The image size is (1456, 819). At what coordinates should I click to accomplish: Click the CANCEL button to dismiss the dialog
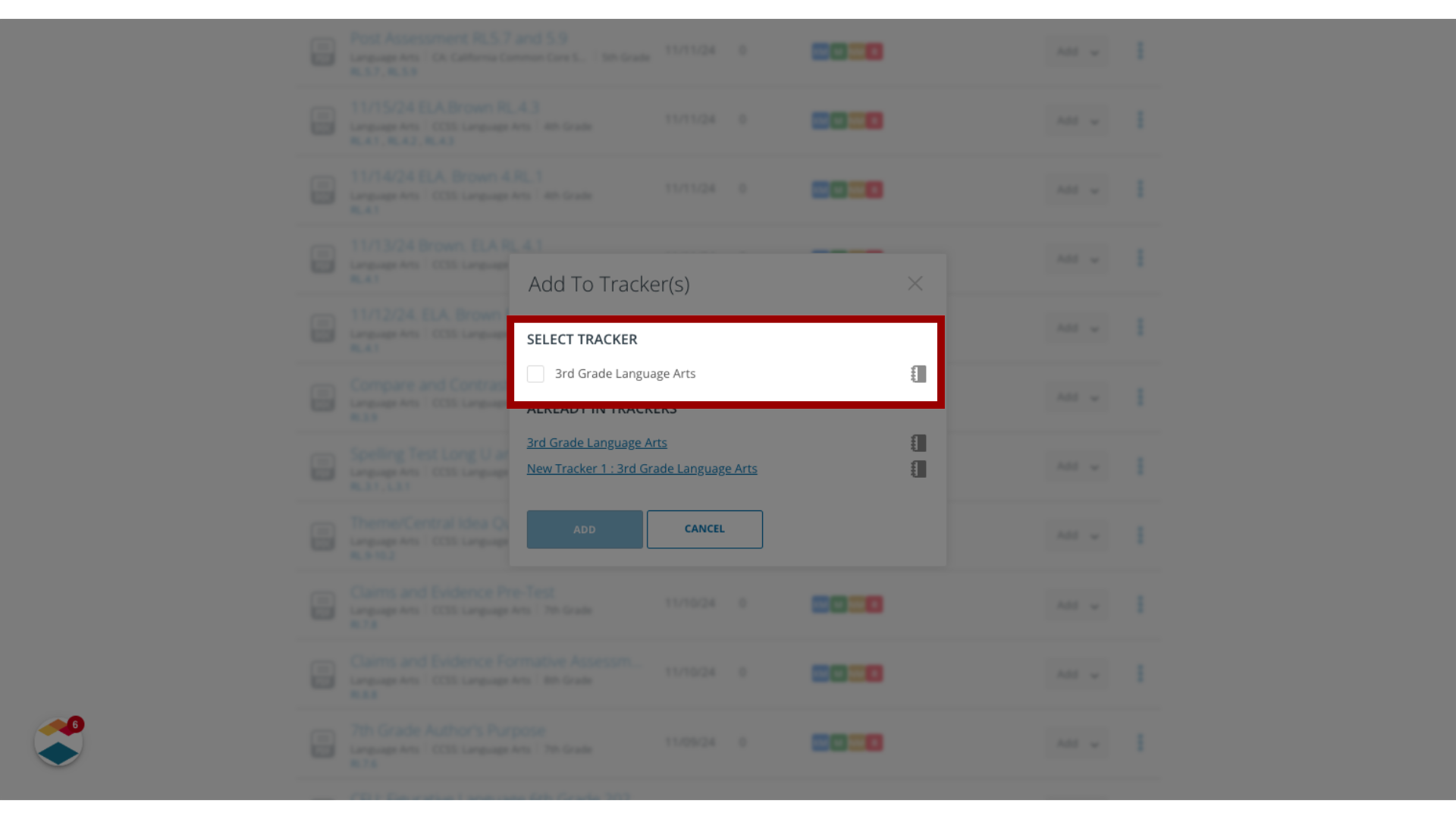point(704,528)
